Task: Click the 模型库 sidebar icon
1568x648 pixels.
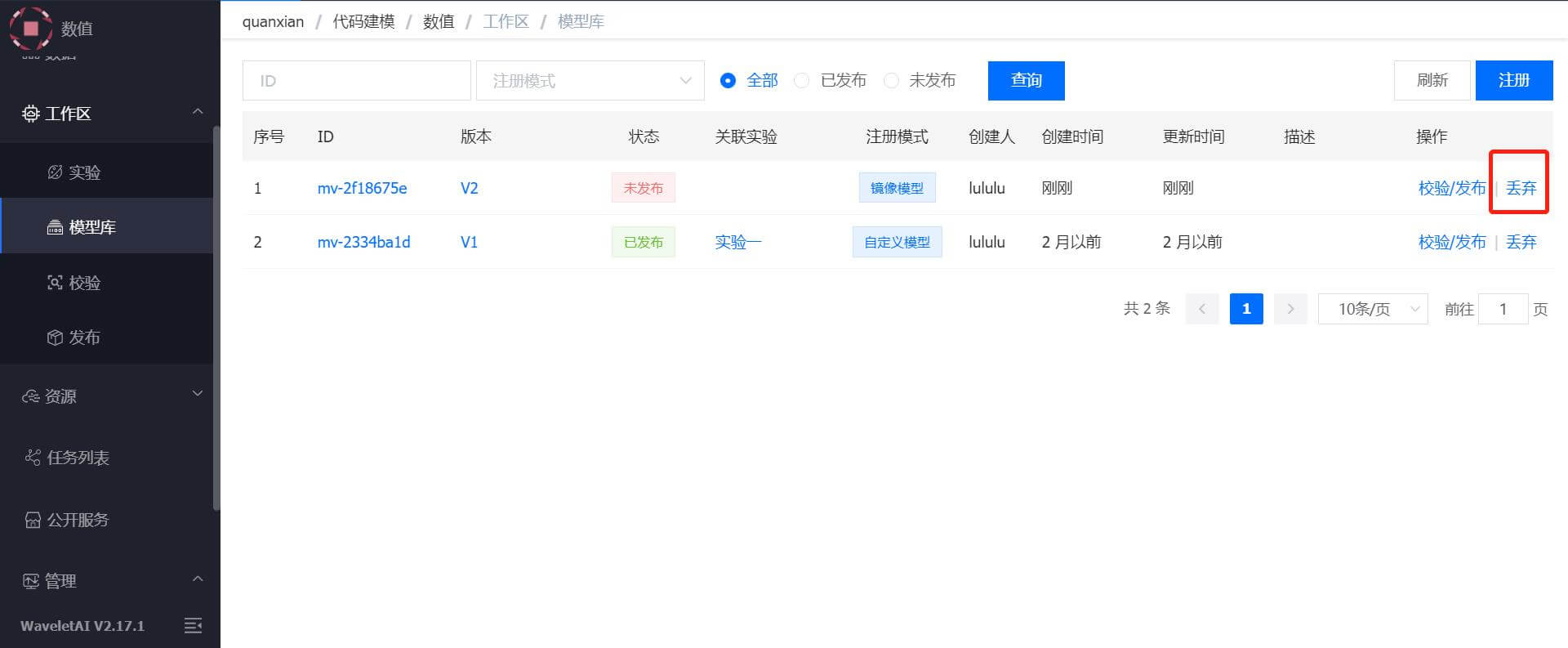Action: (x=55, y=227)
